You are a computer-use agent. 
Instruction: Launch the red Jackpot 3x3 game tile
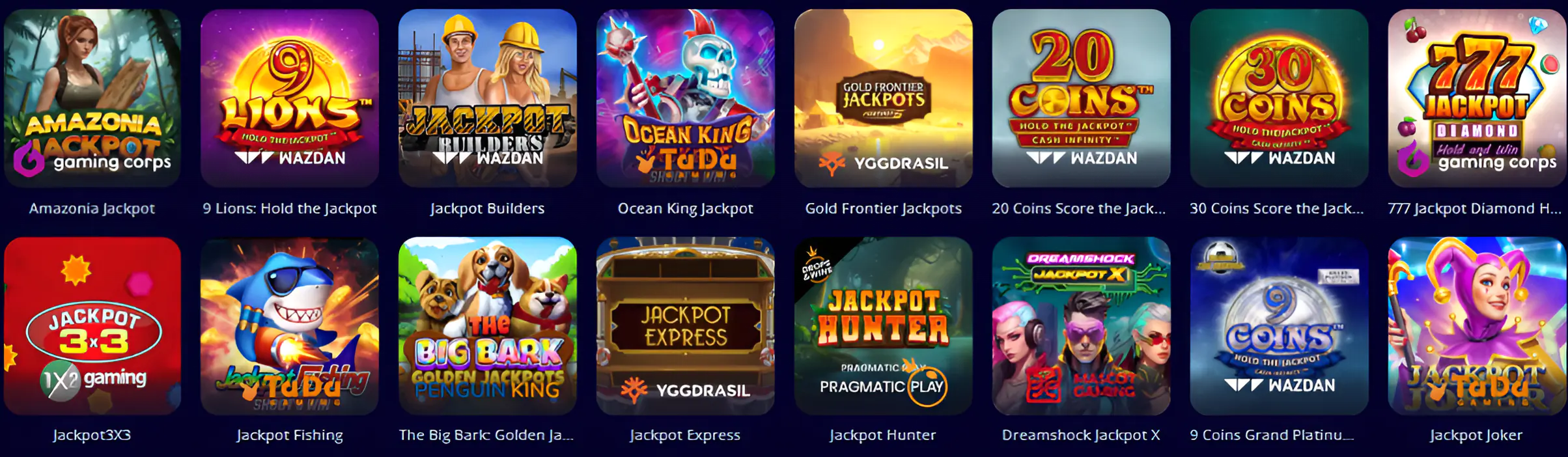[x=92, y=326]
